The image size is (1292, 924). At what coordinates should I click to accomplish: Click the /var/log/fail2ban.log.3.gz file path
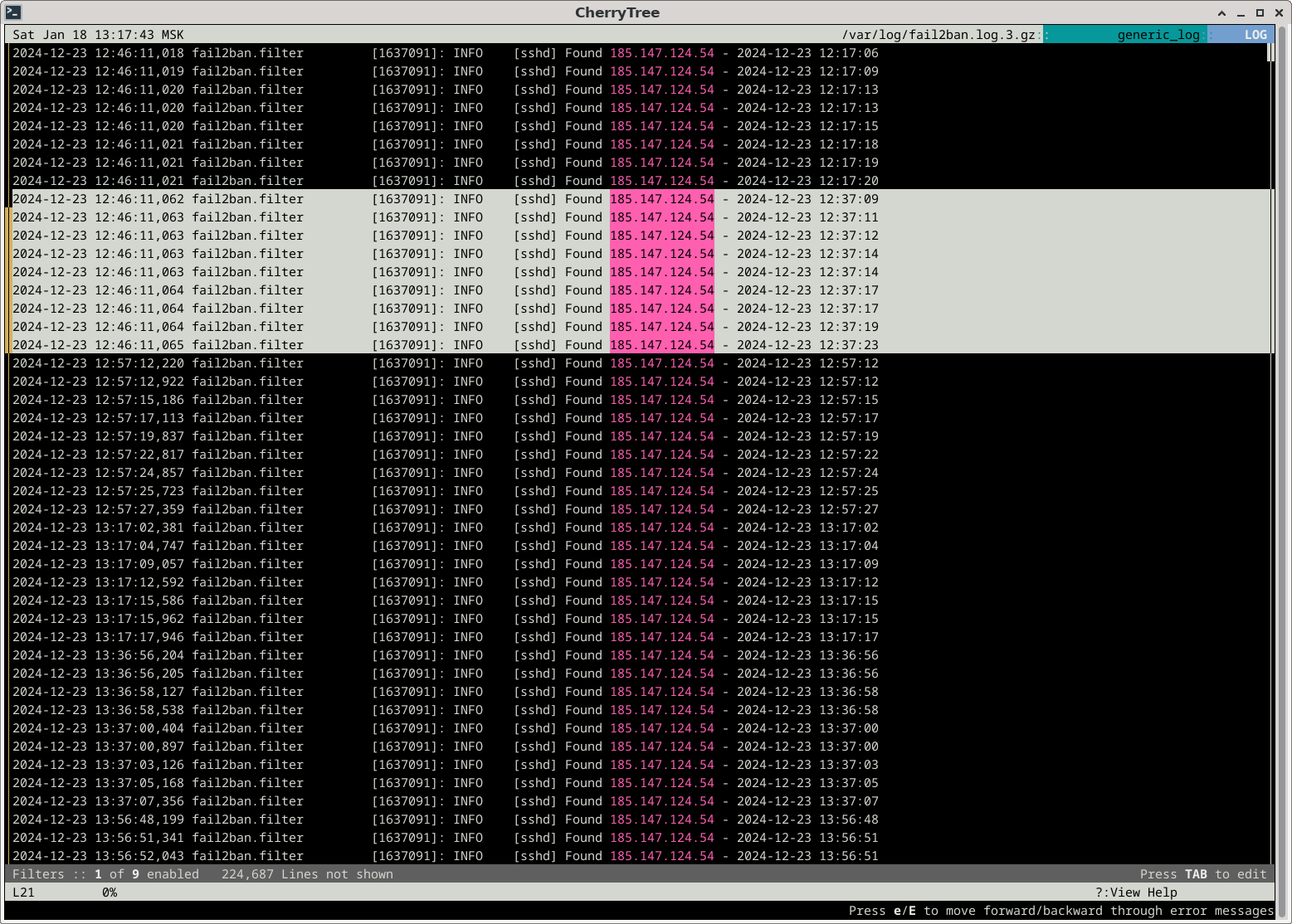(x=938, y=35)
